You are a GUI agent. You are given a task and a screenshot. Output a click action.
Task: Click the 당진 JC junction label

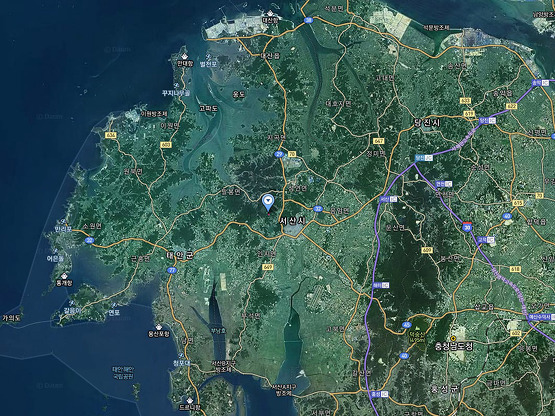pos(424,158)
